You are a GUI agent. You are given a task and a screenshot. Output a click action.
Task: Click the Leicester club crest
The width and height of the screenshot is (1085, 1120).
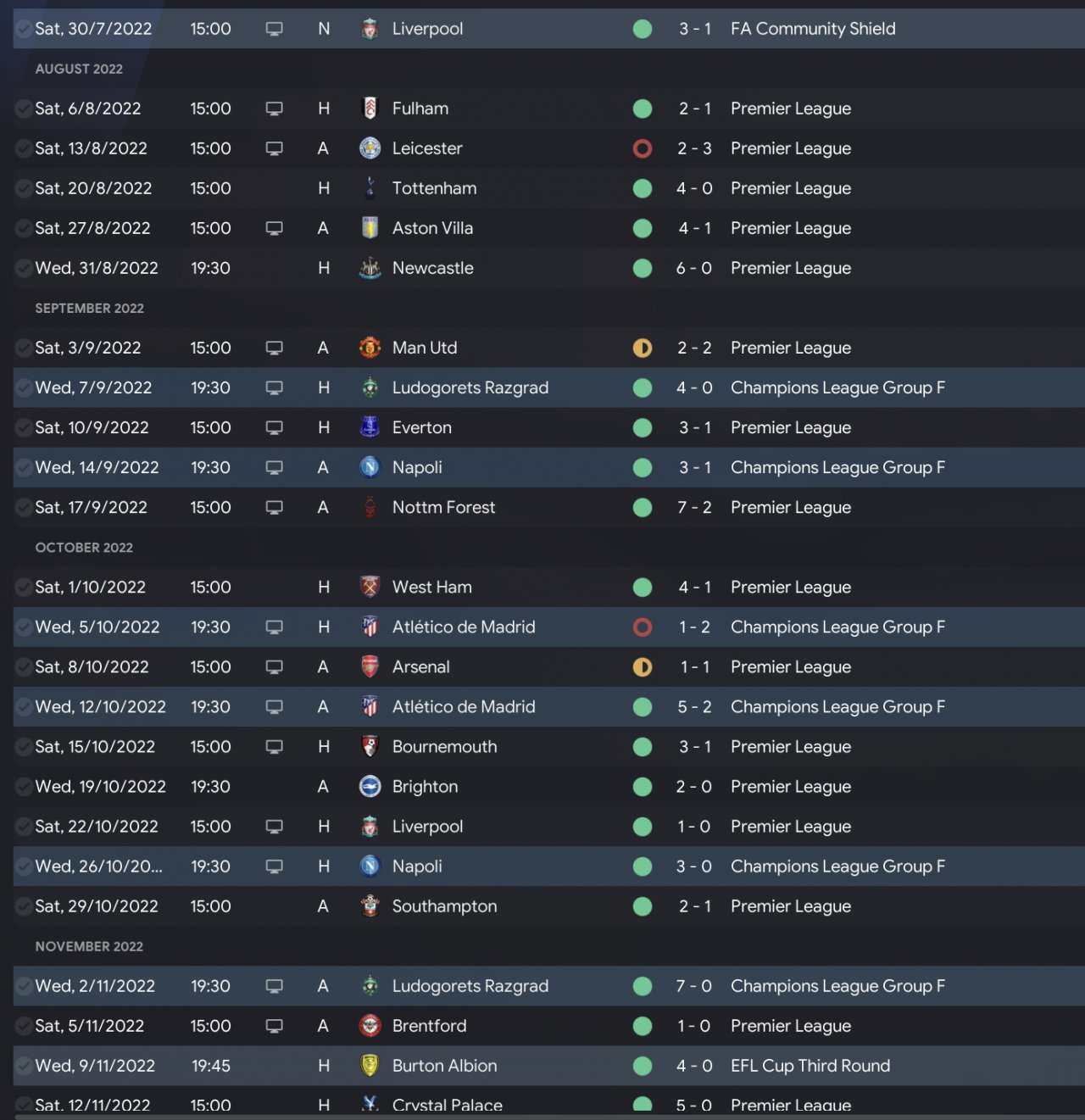tap(370, 148)
